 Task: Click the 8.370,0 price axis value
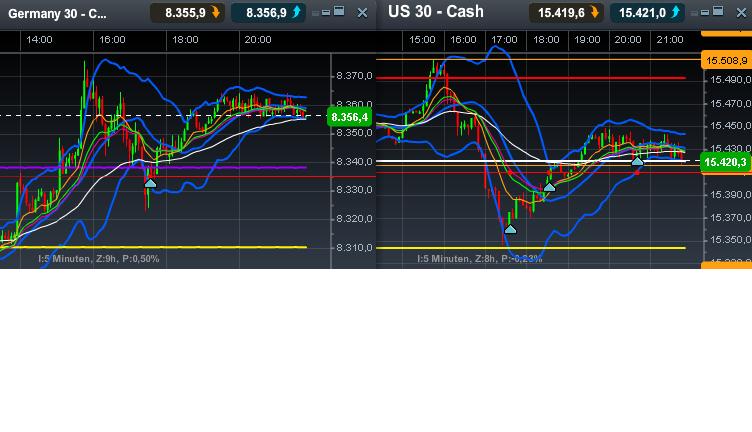point(354,76)
